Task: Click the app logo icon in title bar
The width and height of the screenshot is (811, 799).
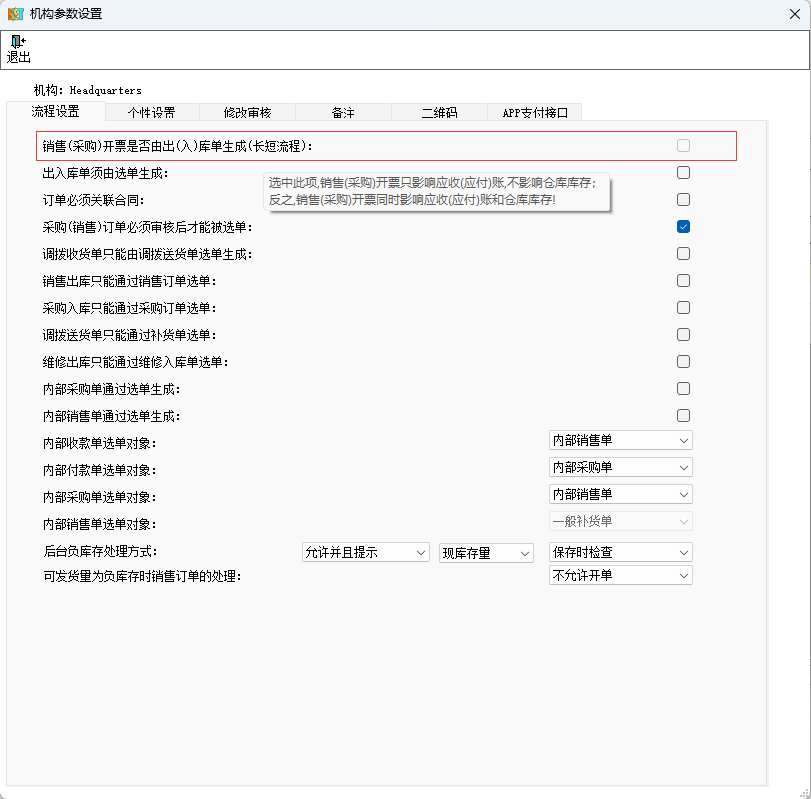Action: 16,14
